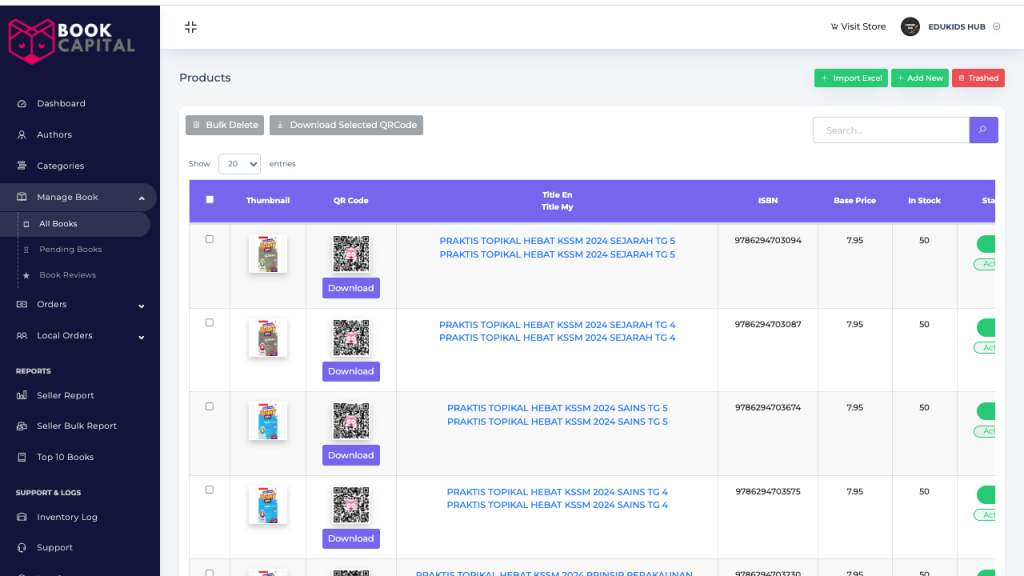
Task: Open Book Reviews submenu item
Action: pos(67,275)
